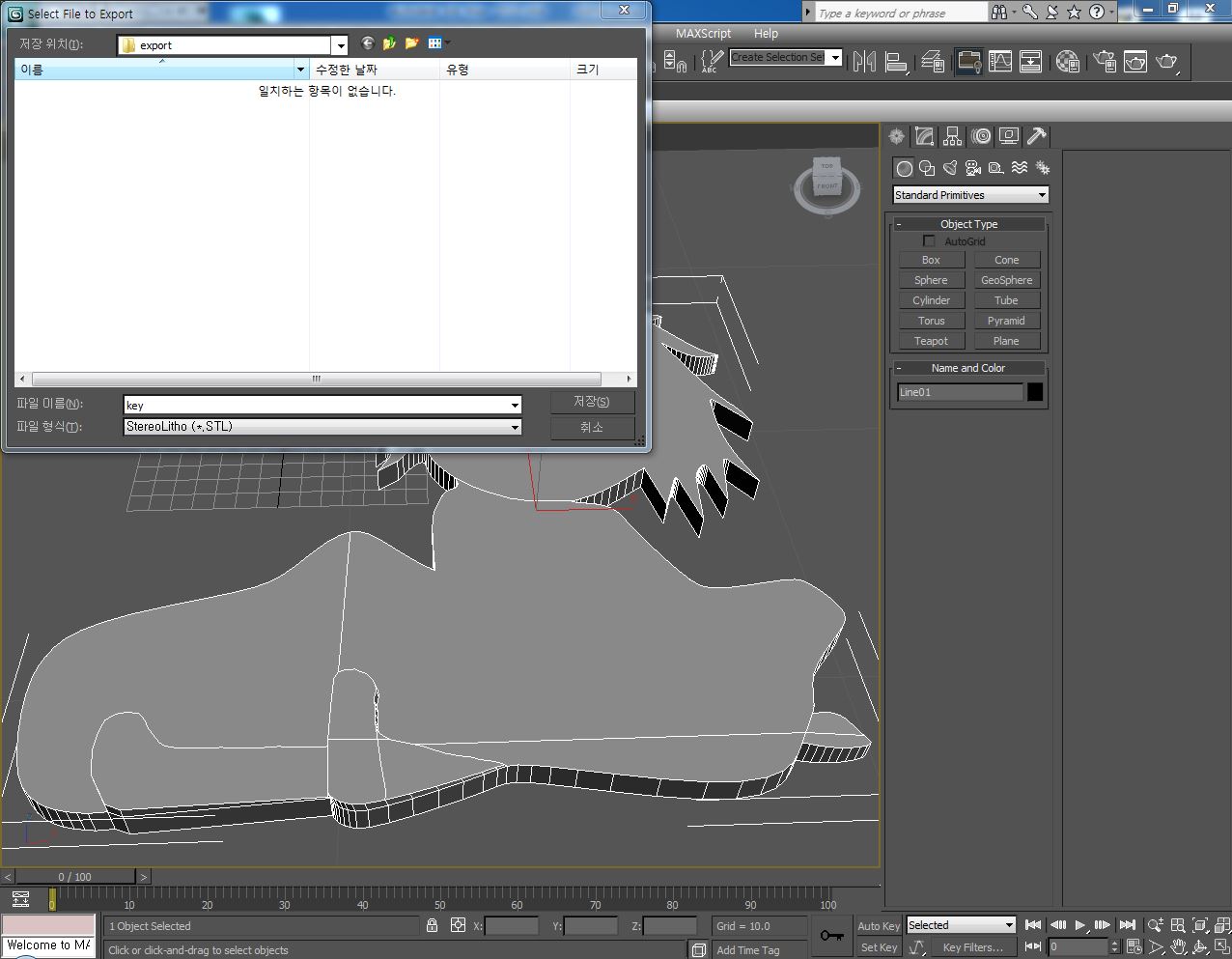The width and height of the screenshot is (1232, 959).
Task: Toggle Auto Key animation mode
Action: [878, 925]
